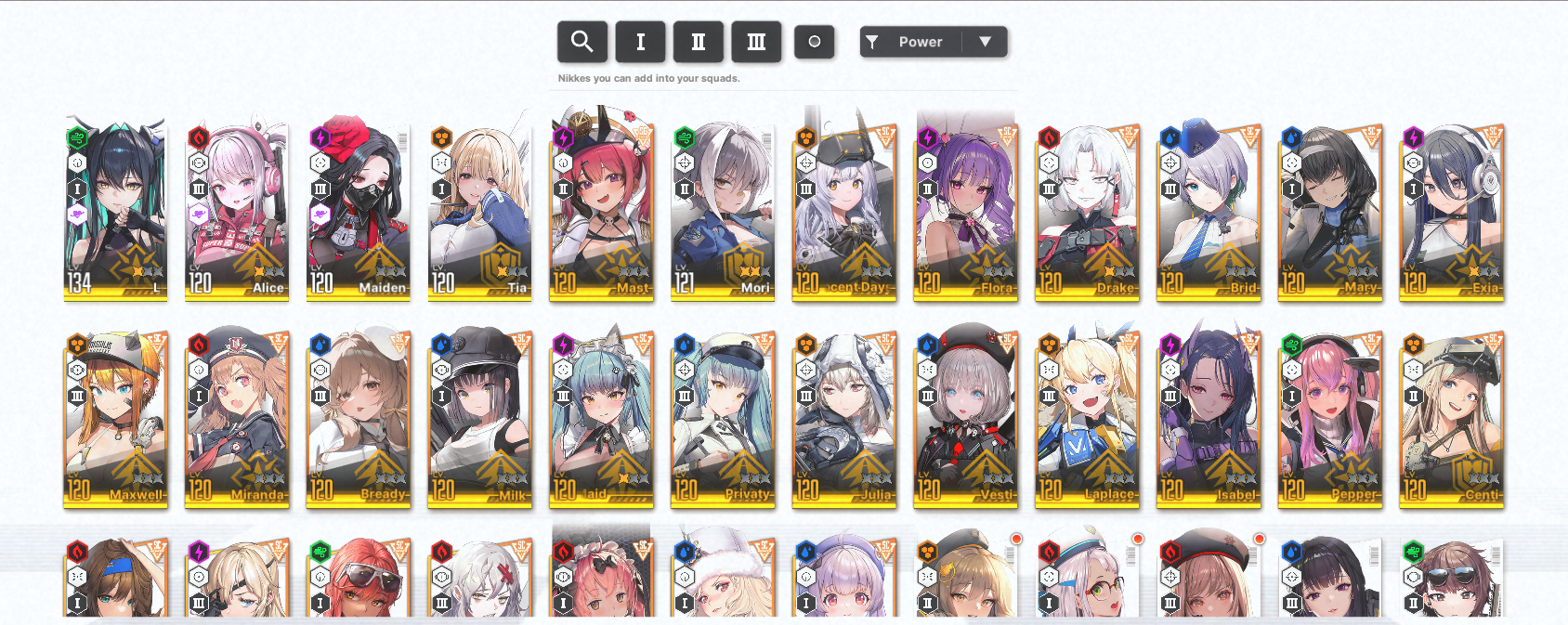Toggle the burst II filter

coord(699,42)
